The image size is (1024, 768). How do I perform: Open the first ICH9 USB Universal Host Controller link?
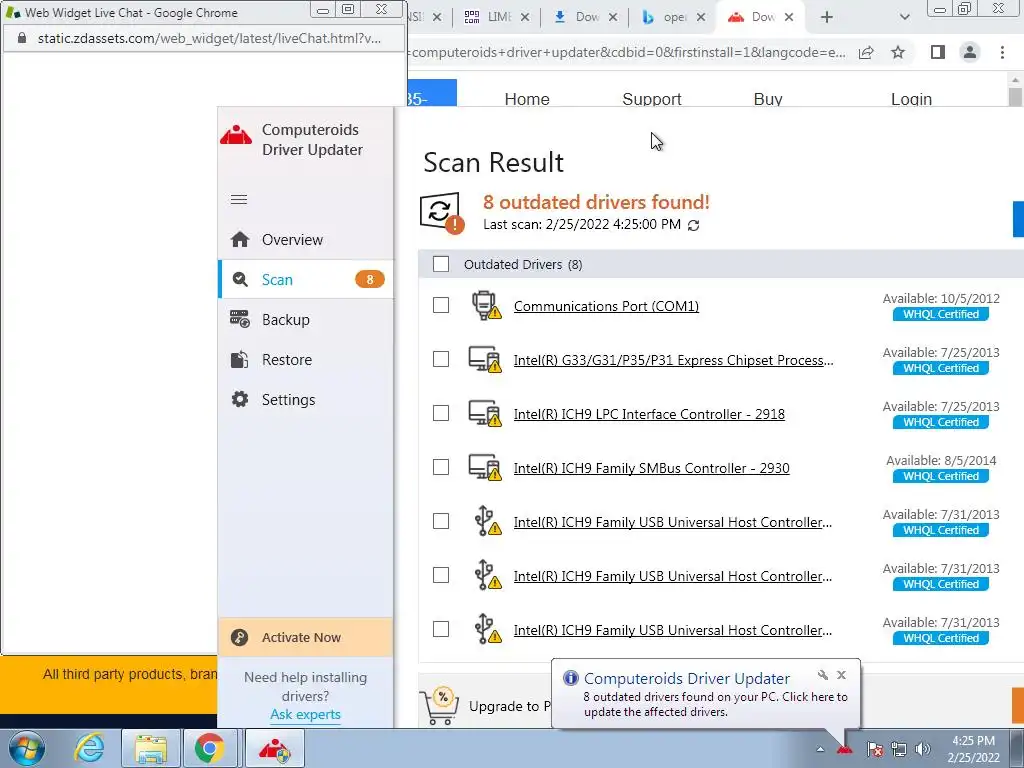pyautogui.click(x=673, y=522)
